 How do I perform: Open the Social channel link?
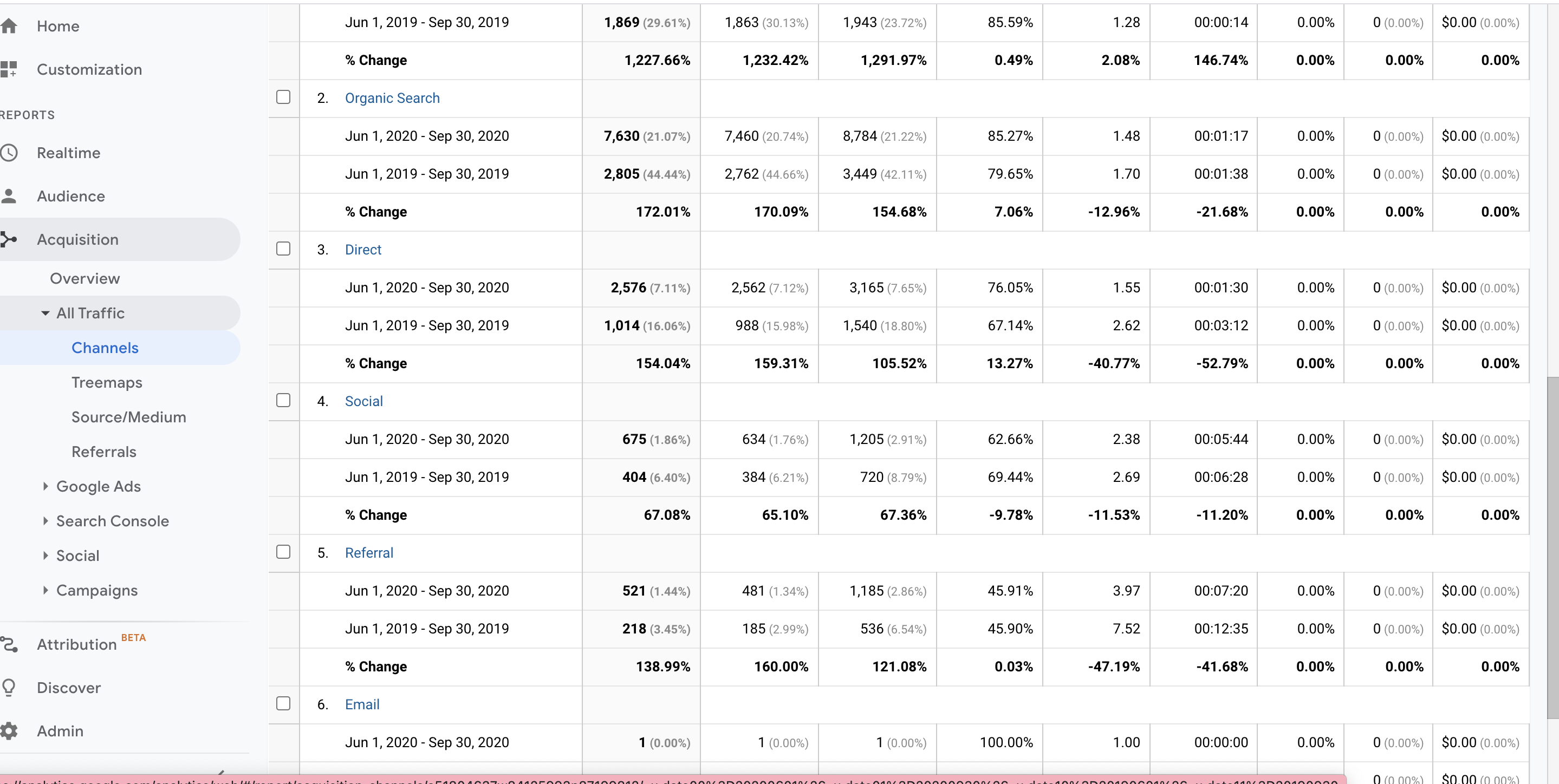[x=363, y=401]
